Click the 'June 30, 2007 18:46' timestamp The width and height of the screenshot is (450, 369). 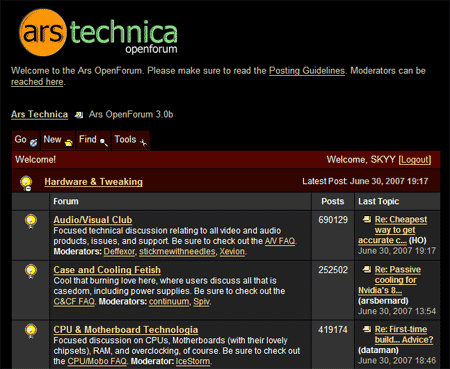point(397,361)
